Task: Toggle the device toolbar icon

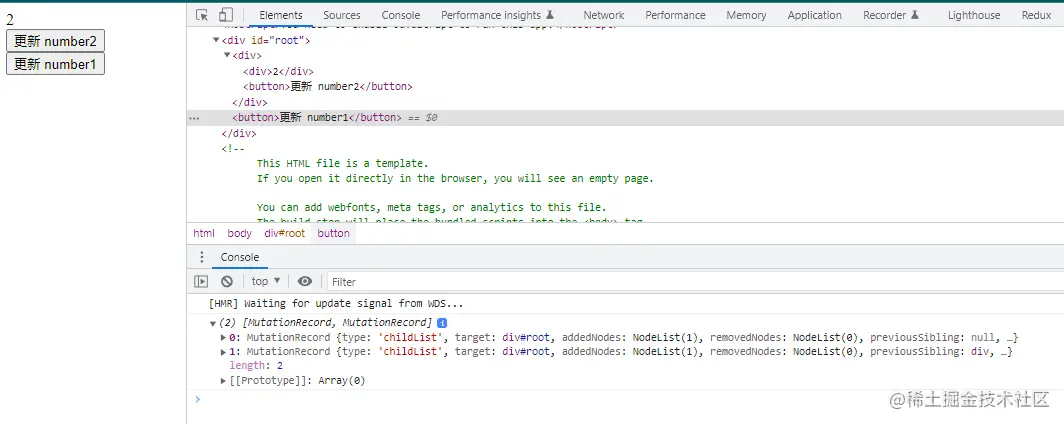Action: 225,15
